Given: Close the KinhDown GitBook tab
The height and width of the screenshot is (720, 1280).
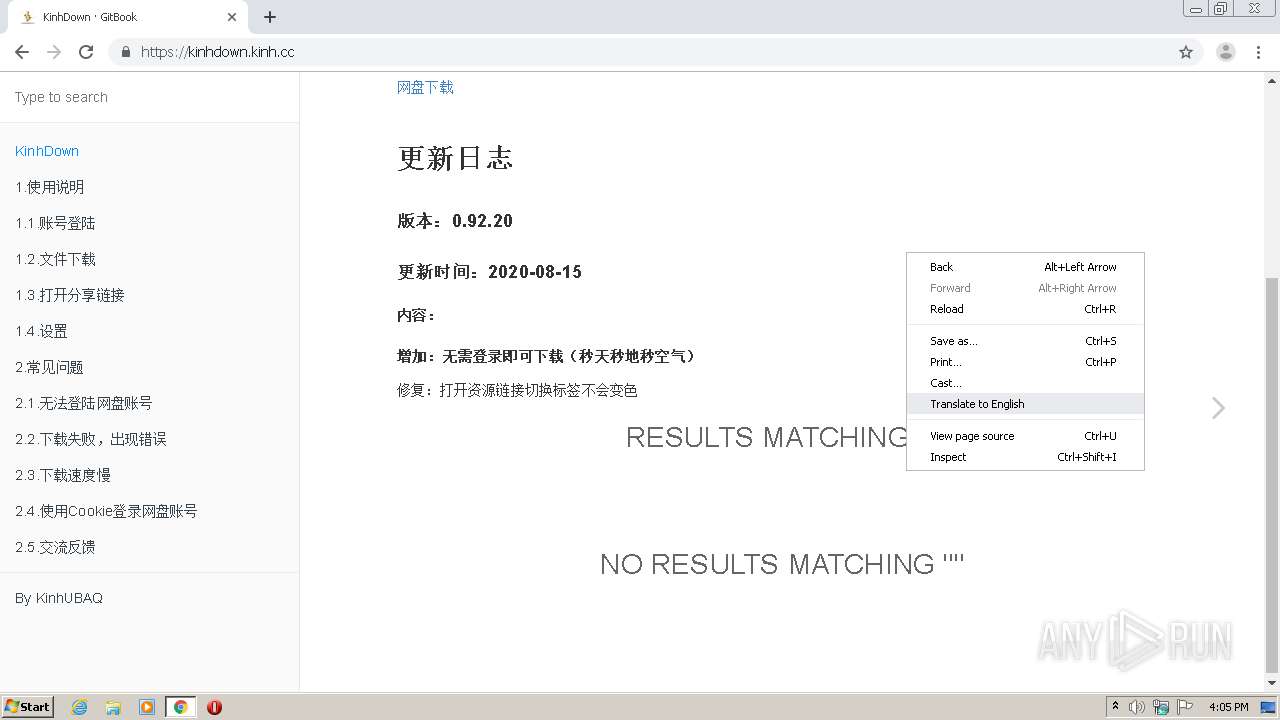Looking at the screenshot, I should tap(232, 17).
